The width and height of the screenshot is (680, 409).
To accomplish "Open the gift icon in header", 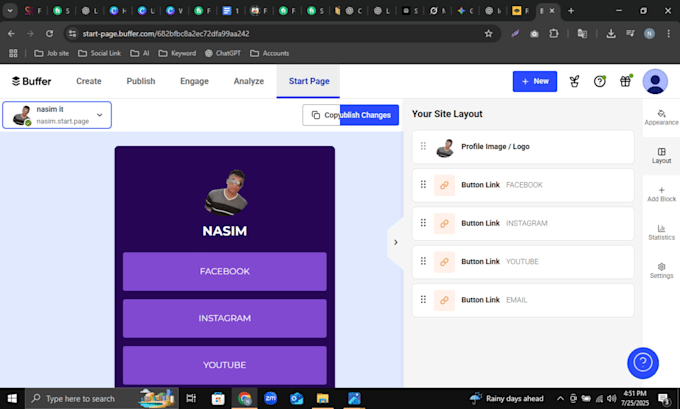I will click(x=625, y=81).
